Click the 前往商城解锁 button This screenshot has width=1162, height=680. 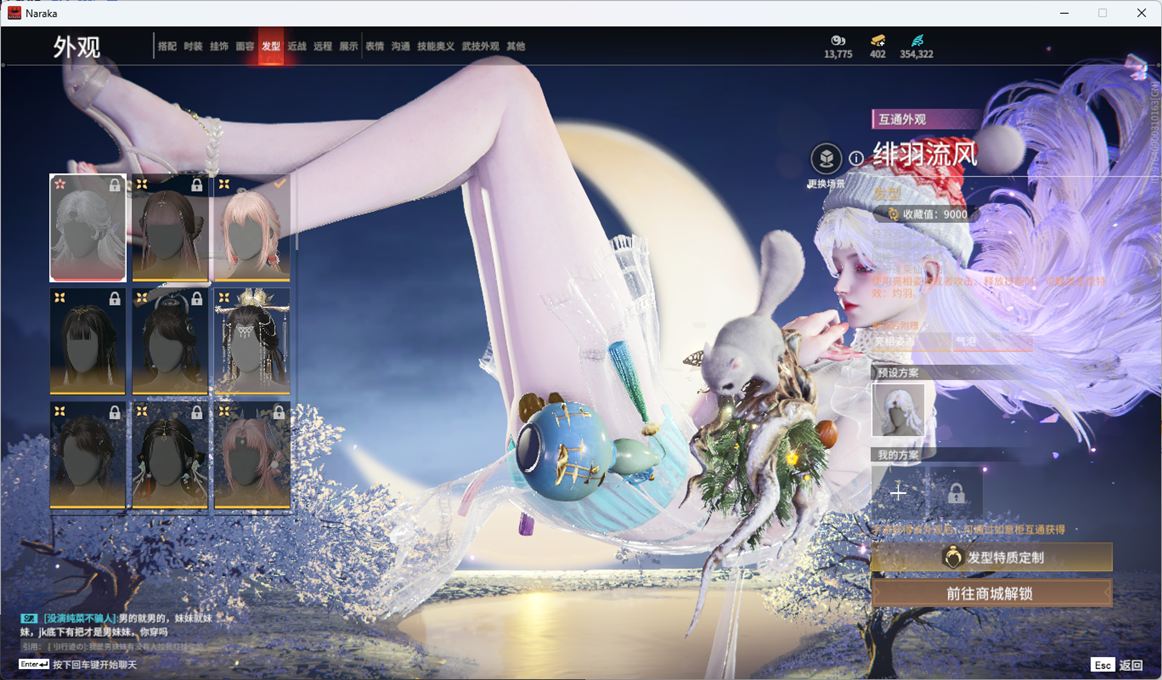coord(991,593)
